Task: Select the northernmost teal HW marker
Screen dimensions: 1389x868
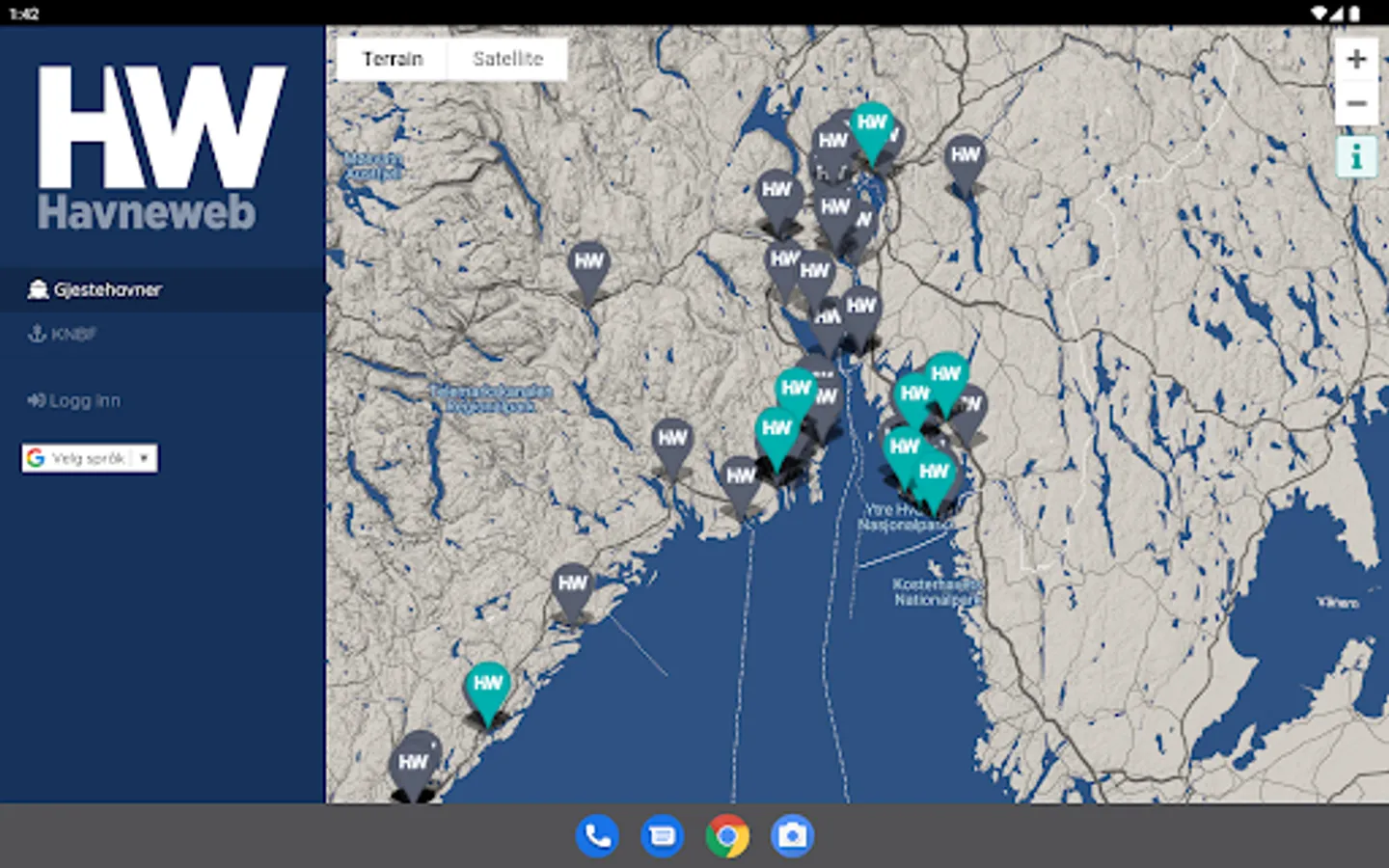Action: point(871,131)
